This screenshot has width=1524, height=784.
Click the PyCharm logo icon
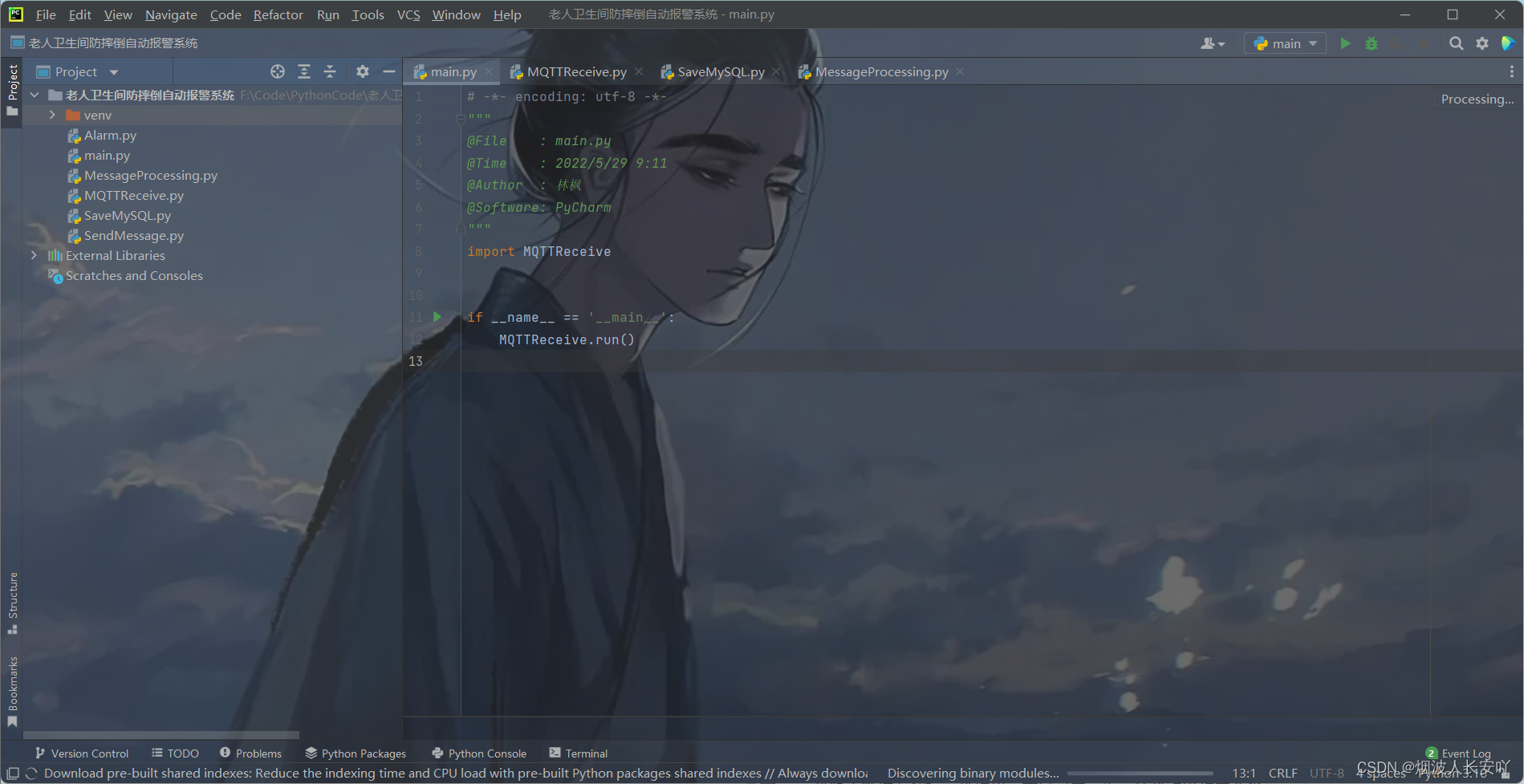point(15,14)
